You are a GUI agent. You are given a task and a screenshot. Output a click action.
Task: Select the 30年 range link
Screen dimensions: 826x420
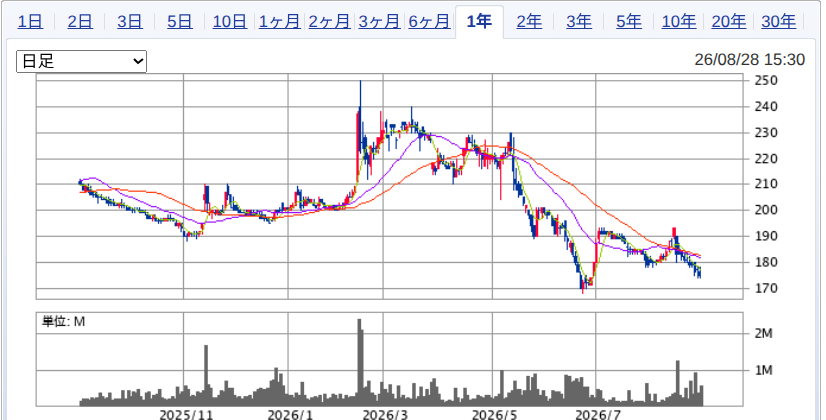779,22
